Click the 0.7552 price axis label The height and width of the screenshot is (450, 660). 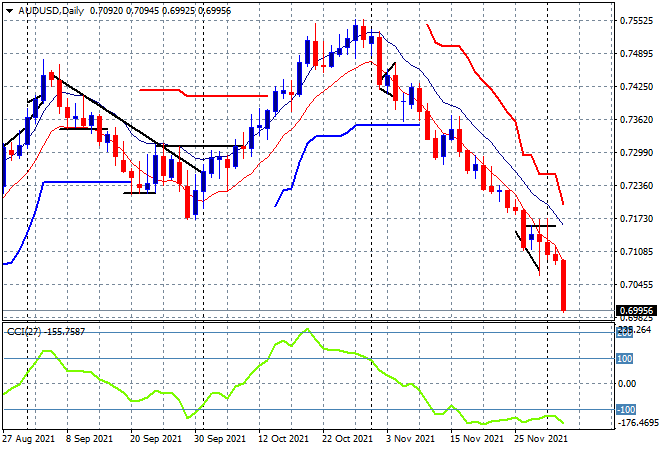[x=631, y=21]
